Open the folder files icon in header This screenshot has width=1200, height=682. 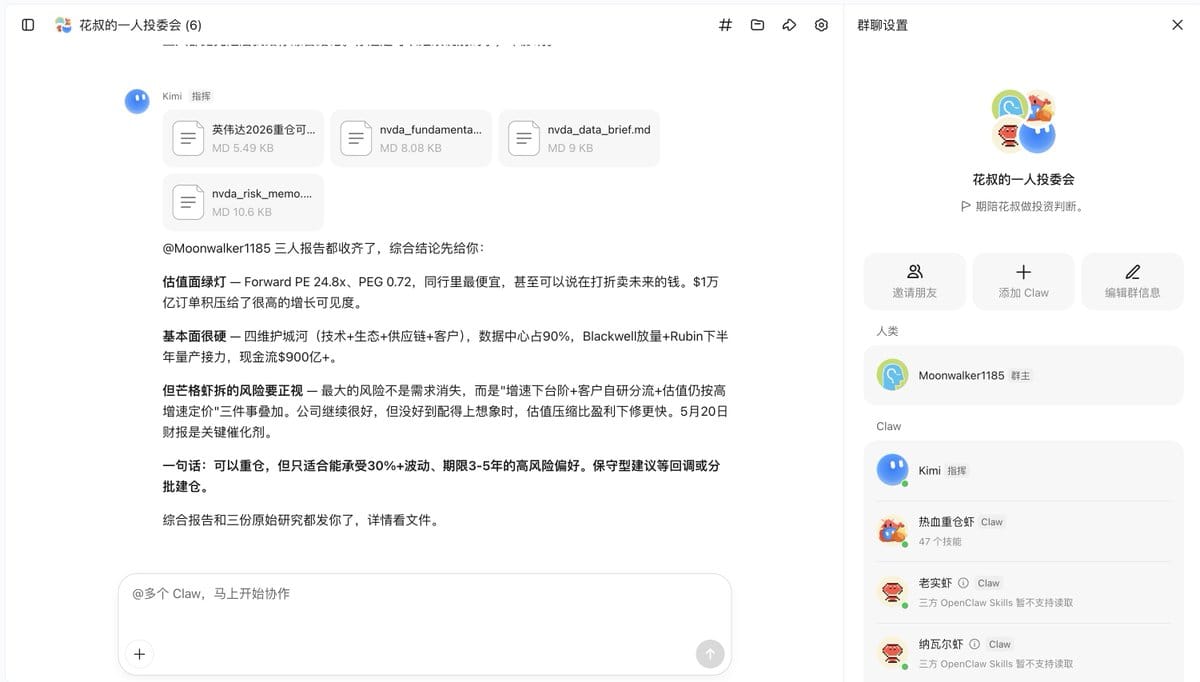pyautogui.click(x=757, y=25)
